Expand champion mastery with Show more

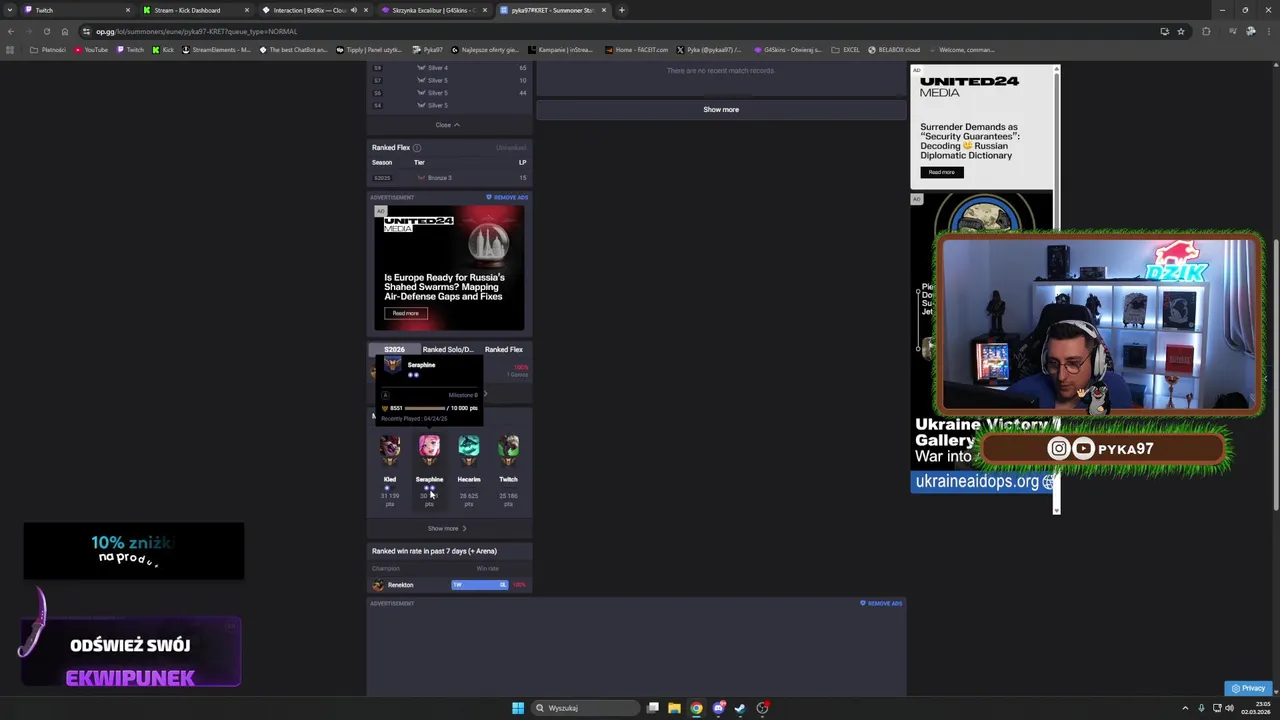point(447,528)
